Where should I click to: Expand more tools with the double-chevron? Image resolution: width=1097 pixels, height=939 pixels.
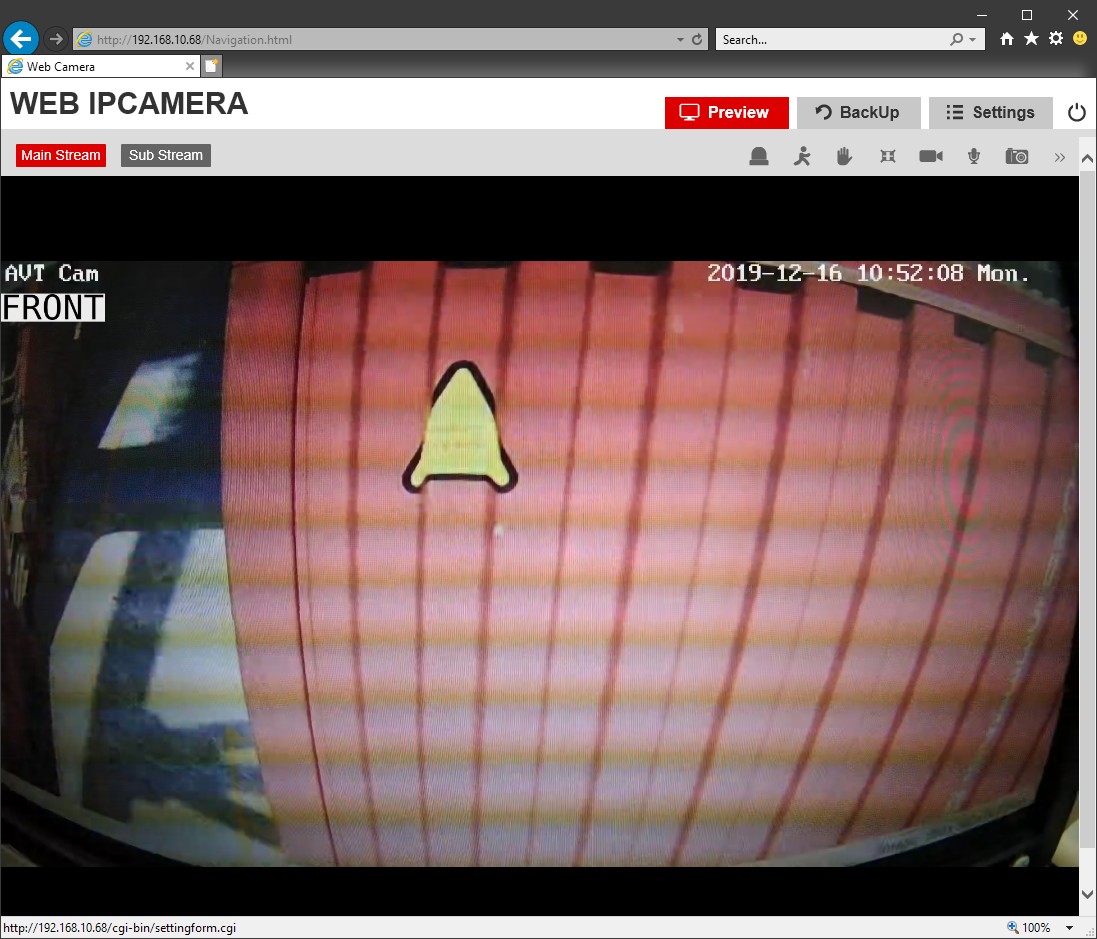[1059, 157]
